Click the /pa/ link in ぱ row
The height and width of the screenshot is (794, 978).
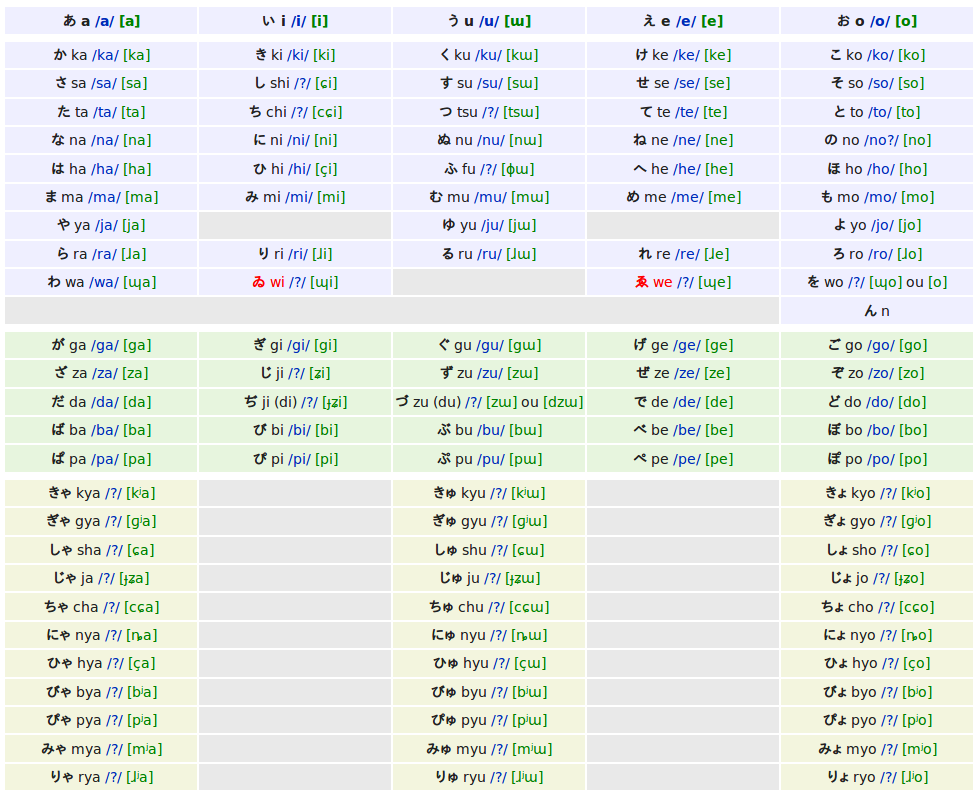(x=105, y=460)
